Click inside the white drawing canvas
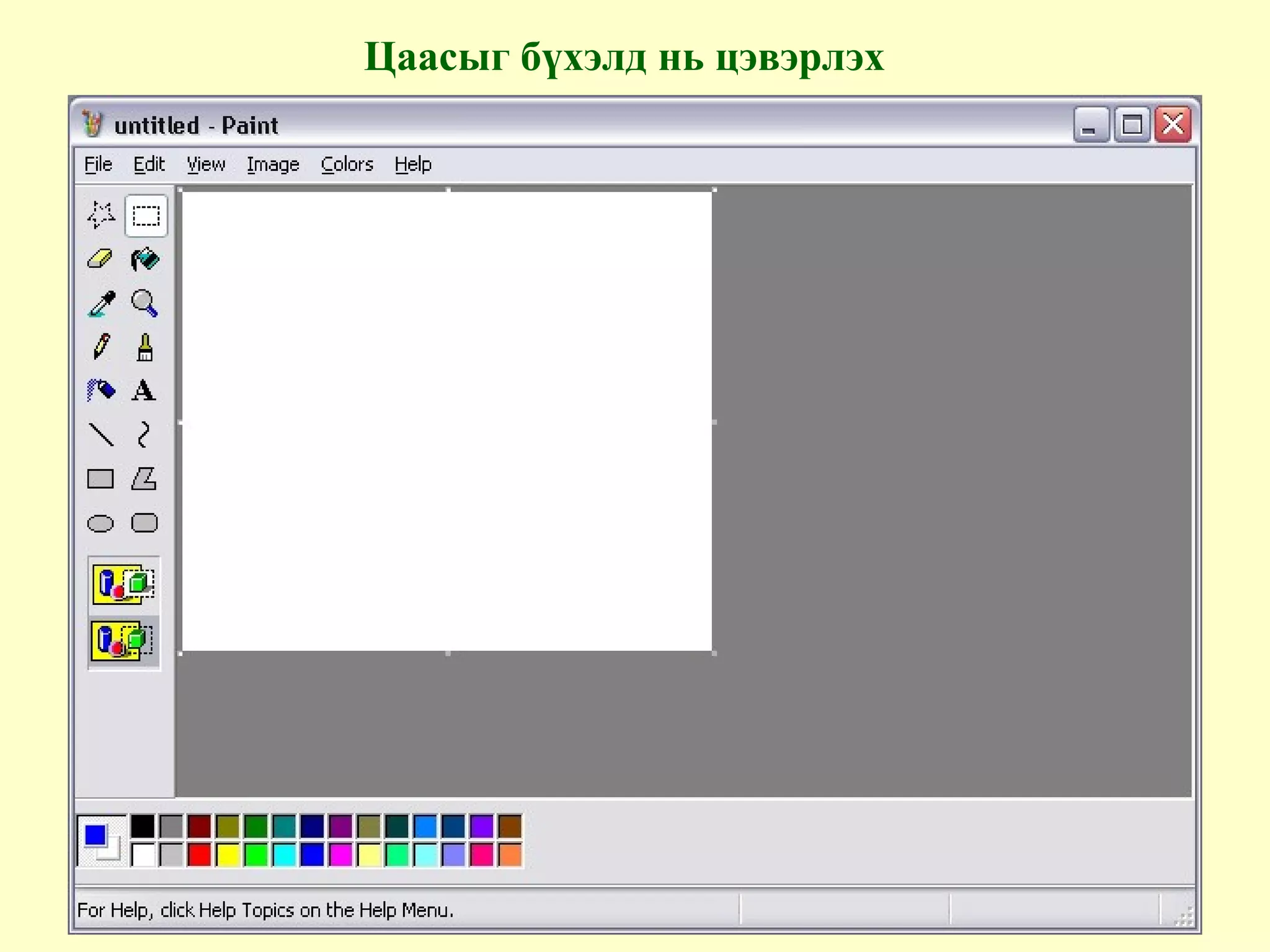1270x952 pixels. click(446, 421)
